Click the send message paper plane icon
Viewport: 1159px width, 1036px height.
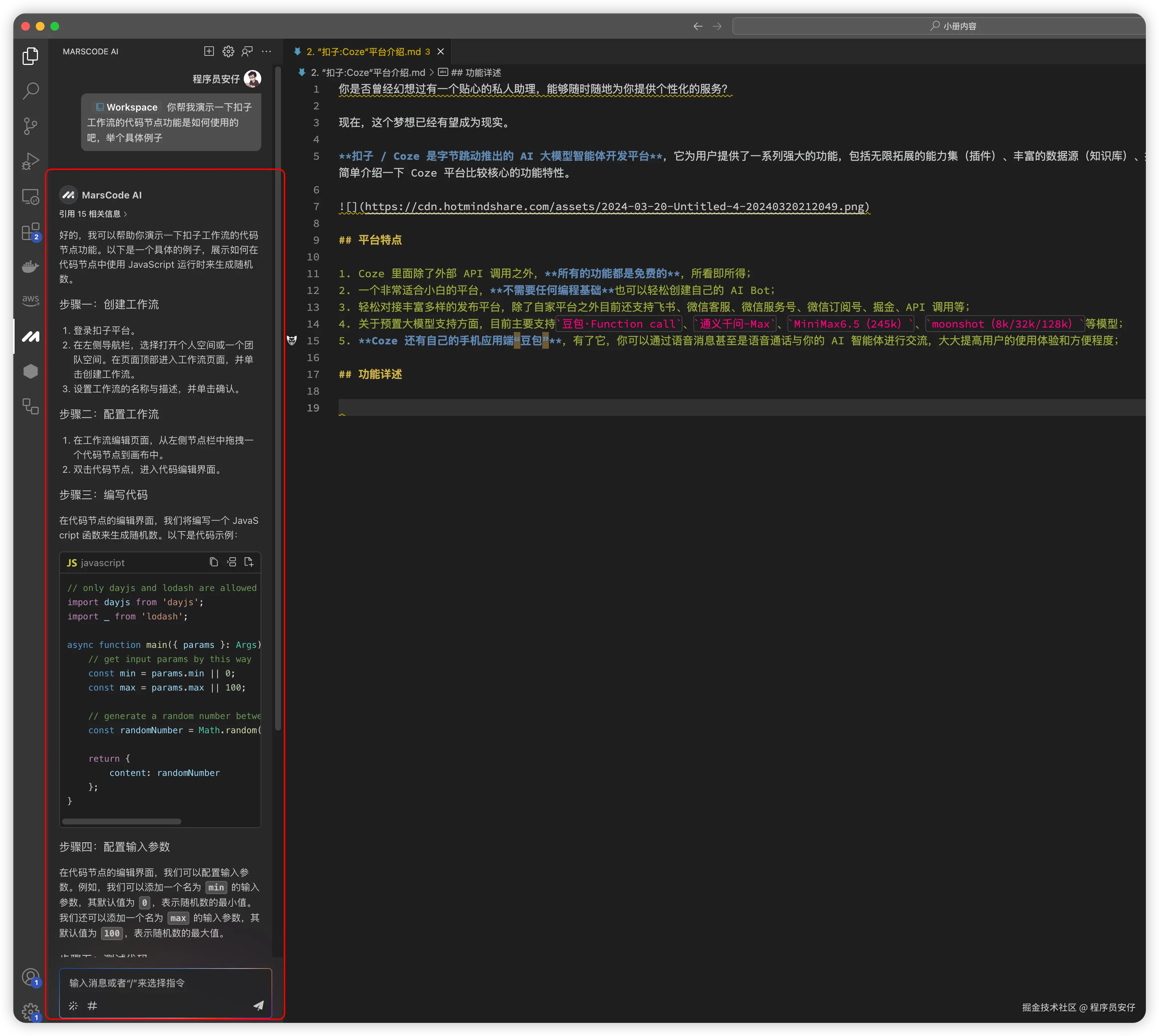coord(259,1005)
